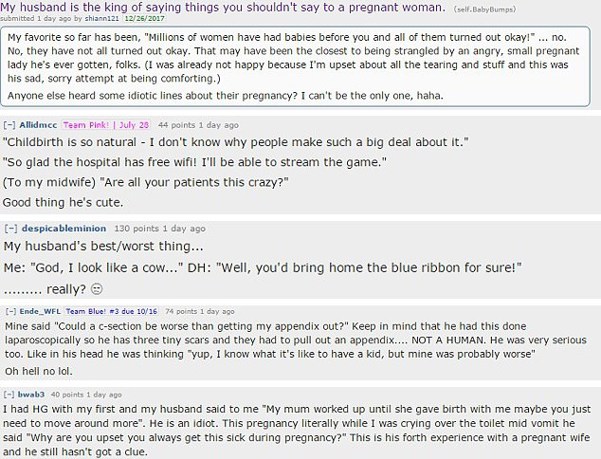Collapse Allidmcc's comment with [-] toggle

click(10, 125)
